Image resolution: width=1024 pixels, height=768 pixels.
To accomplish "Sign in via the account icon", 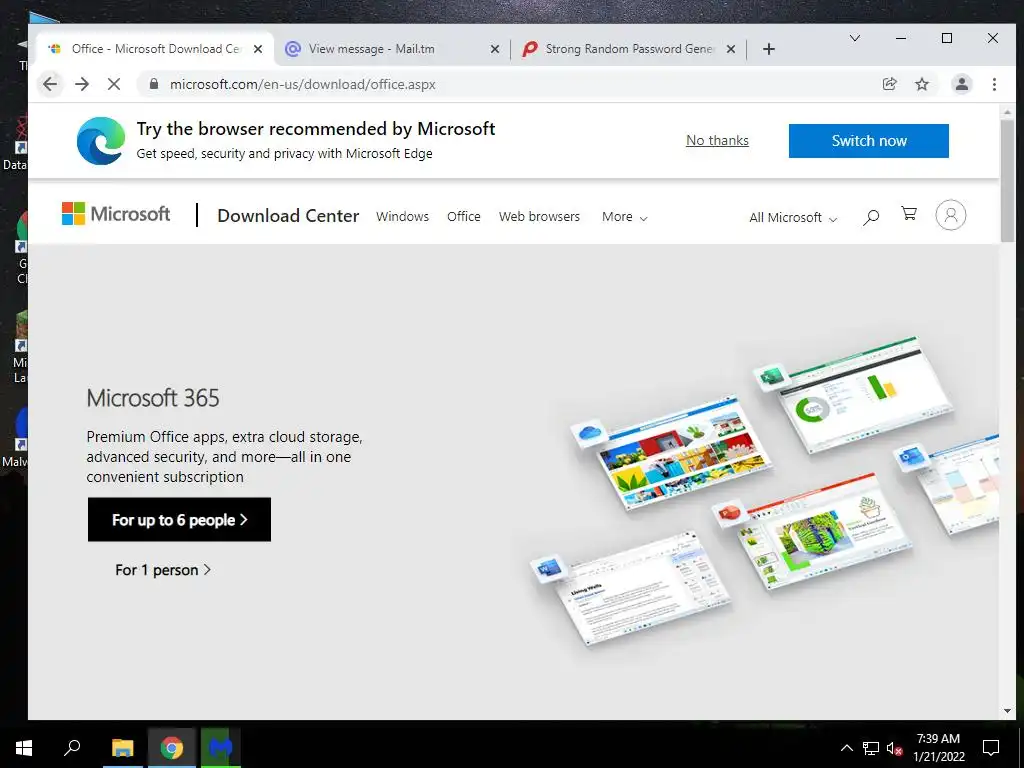I will pos(951,215).
